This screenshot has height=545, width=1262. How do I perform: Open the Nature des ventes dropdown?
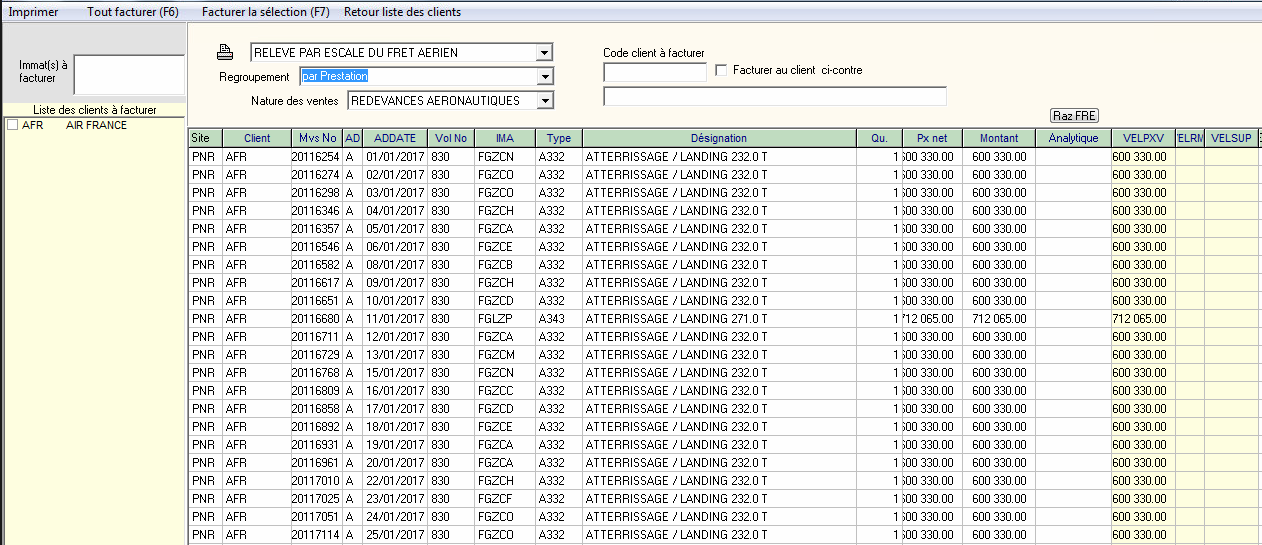click(544, 101)
